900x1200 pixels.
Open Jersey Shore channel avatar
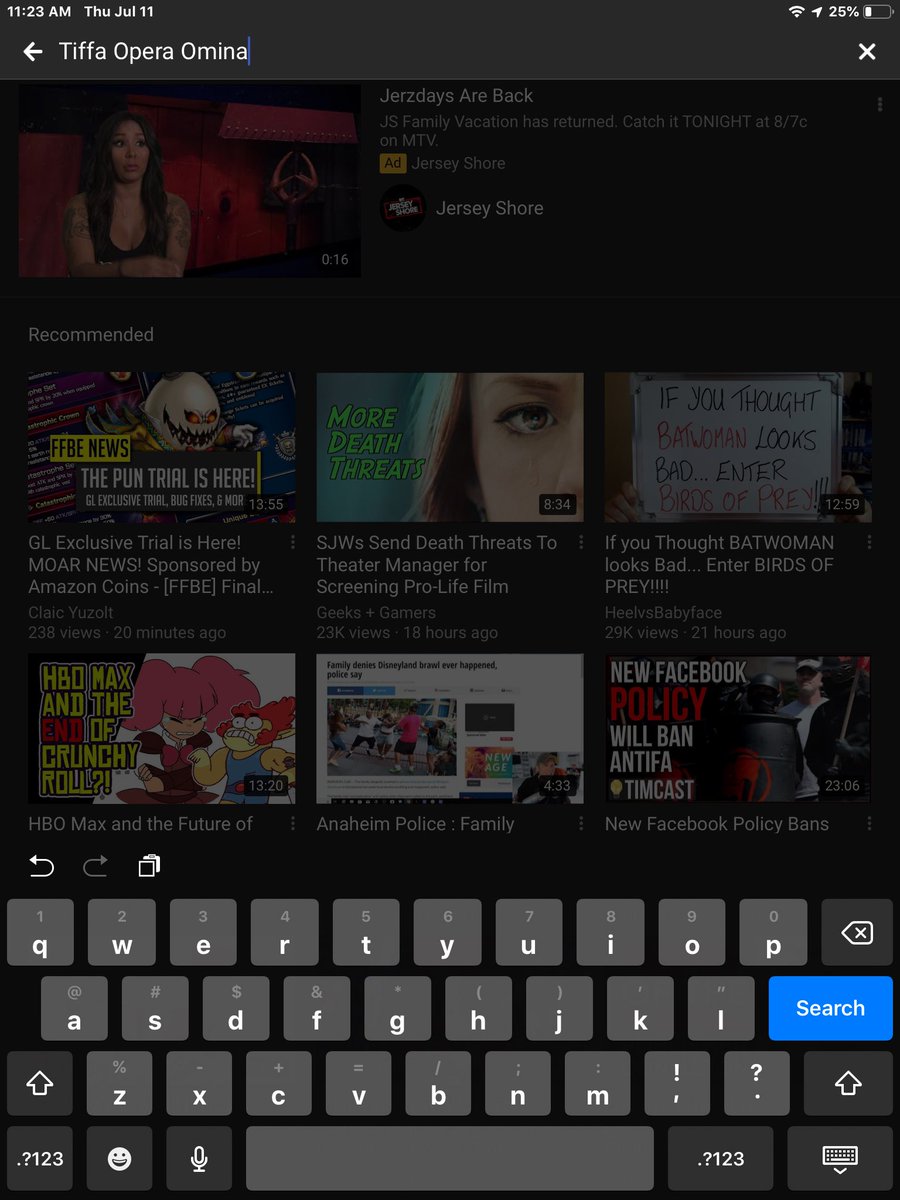[403, 208]
